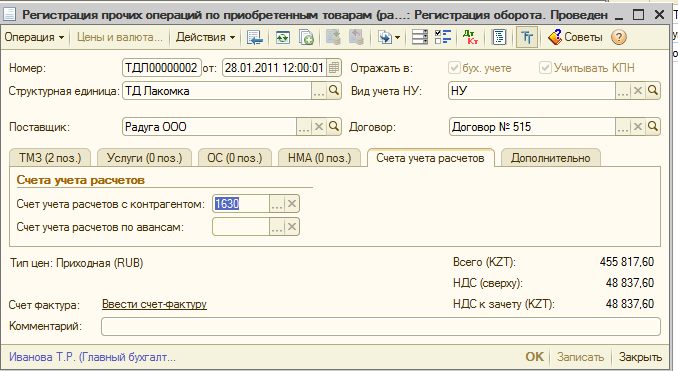Show Дт/Кт postings of the document
Viewport: 678px width, 371px height.
[470, 37]
